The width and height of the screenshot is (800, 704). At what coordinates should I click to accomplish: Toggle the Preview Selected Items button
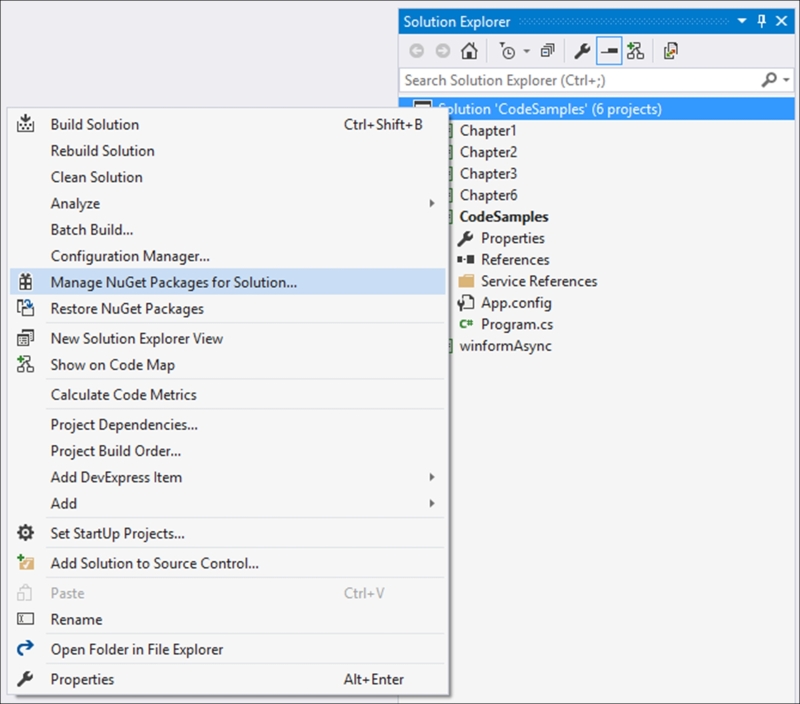pyautogui.click(x=609, y=51)
